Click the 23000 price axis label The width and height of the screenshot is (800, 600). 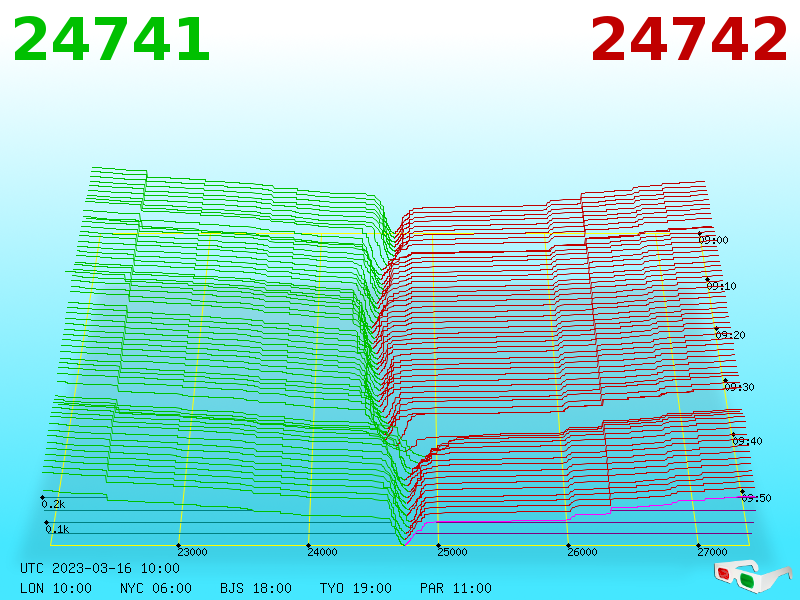[192, 552]
